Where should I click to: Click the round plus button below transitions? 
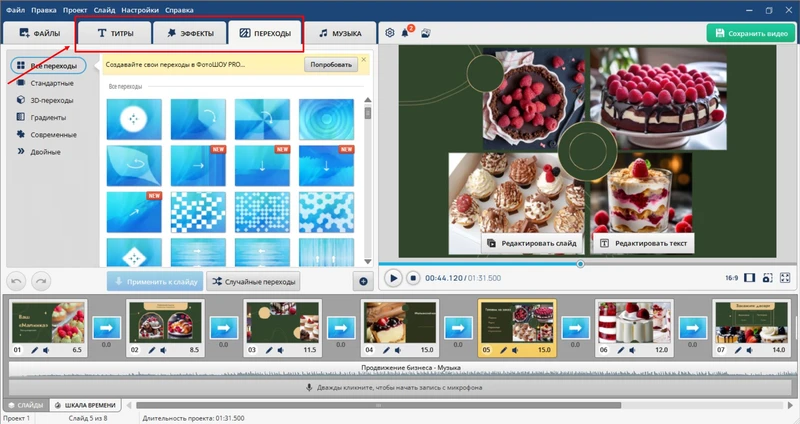pos(363,282)
